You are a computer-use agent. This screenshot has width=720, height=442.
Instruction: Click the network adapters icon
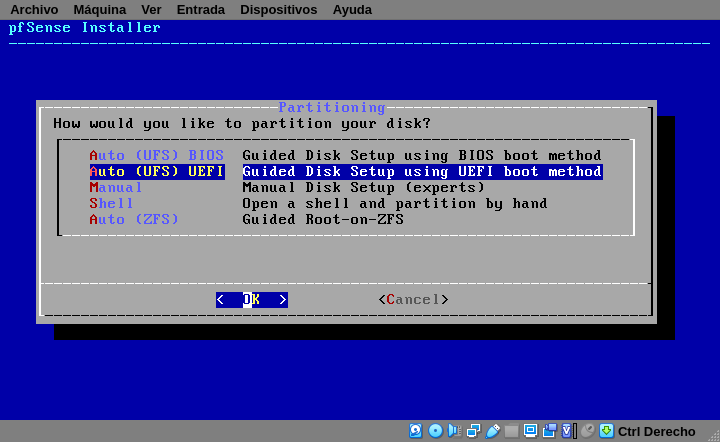pos(473,431)
